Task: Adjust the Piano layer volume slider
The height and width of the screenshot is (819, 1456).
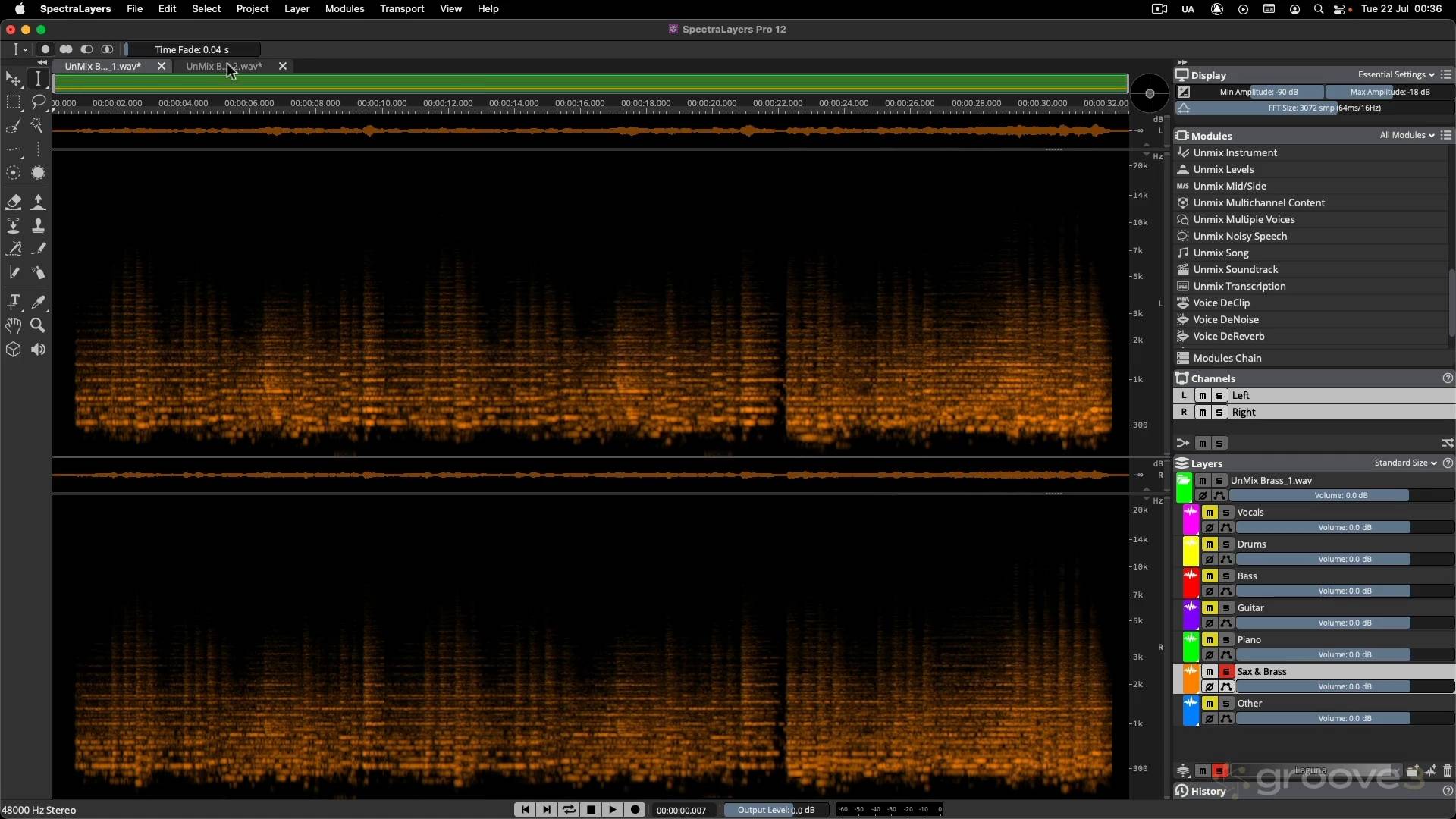Action: click(1345, 655)
